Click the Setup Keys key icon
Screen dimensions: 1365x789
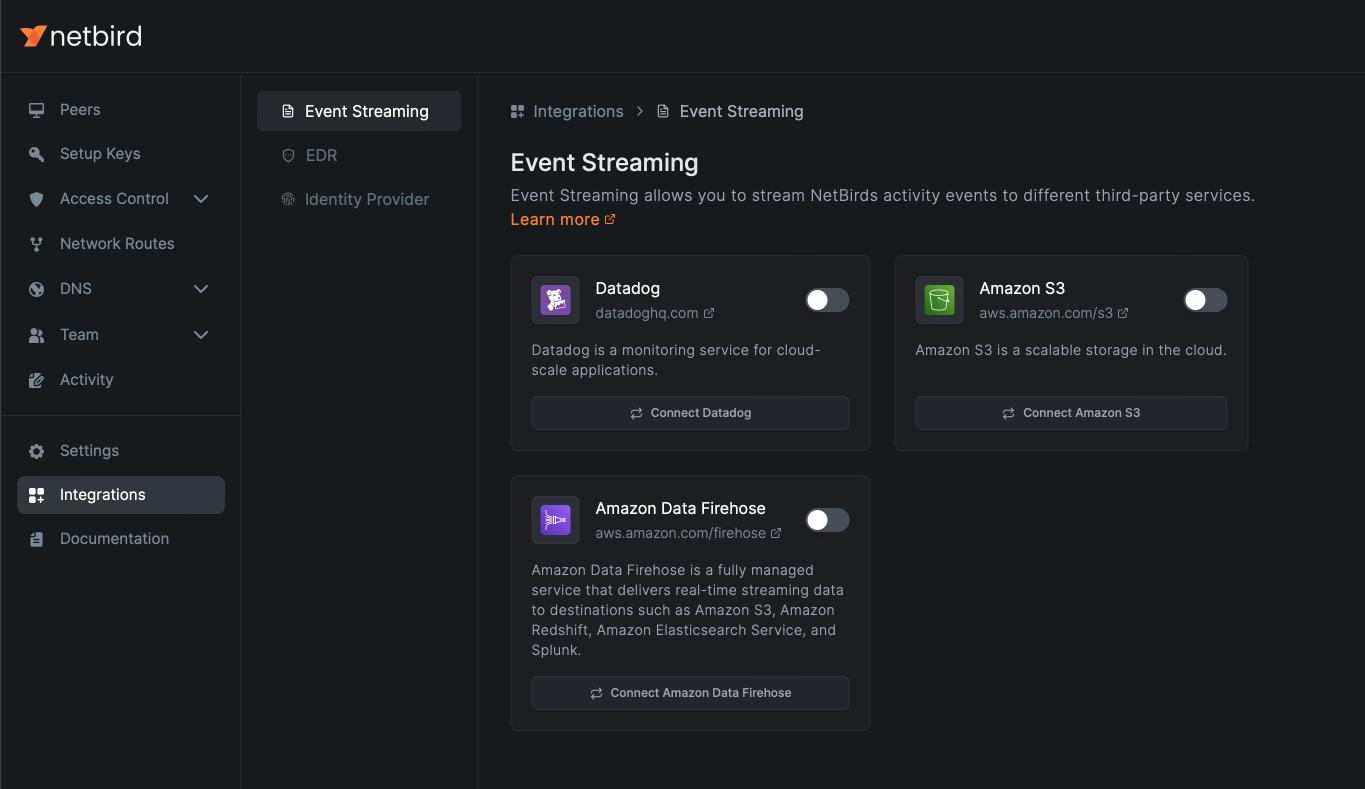[37, 154]
